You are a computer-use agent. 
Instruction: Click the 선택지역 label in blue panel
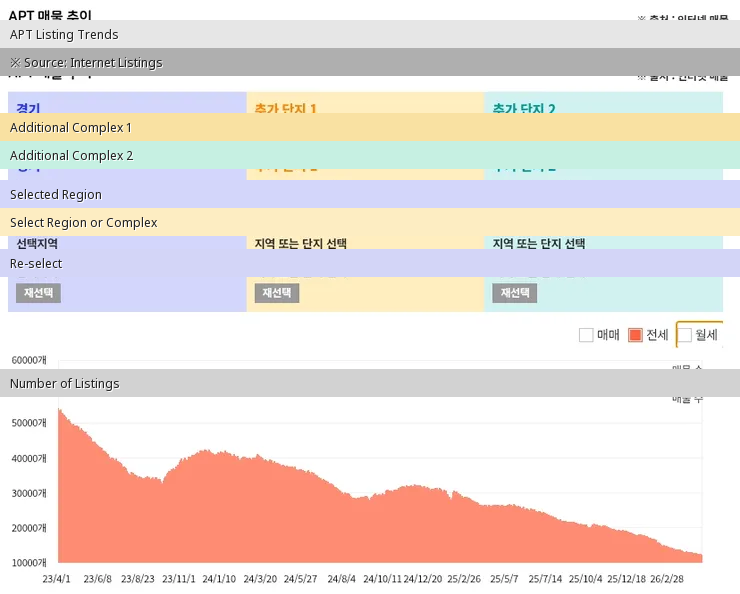[x=37, y=244]
